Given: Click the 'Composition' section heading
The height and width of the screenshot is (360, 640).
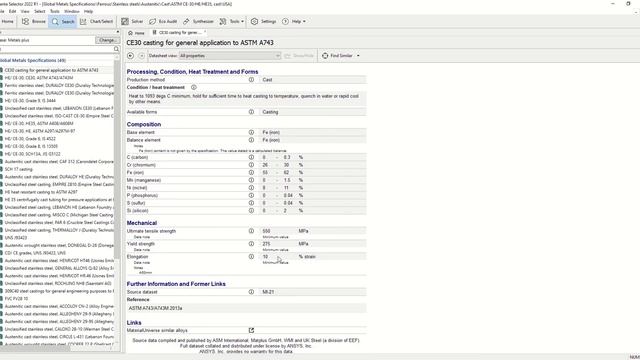Looking at the screenshot, I should [144, 124].
